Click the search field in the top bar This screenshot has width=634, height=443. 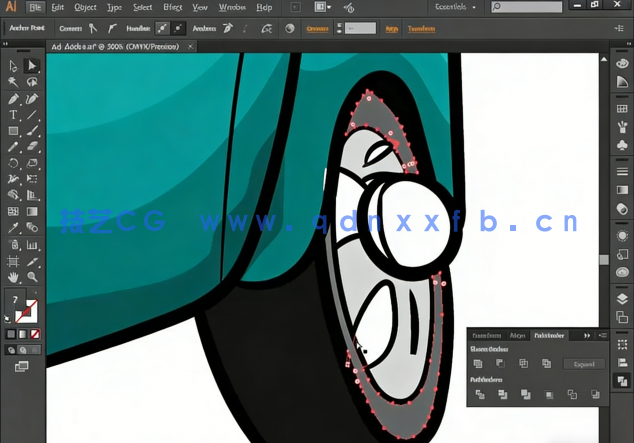[527, 6]
